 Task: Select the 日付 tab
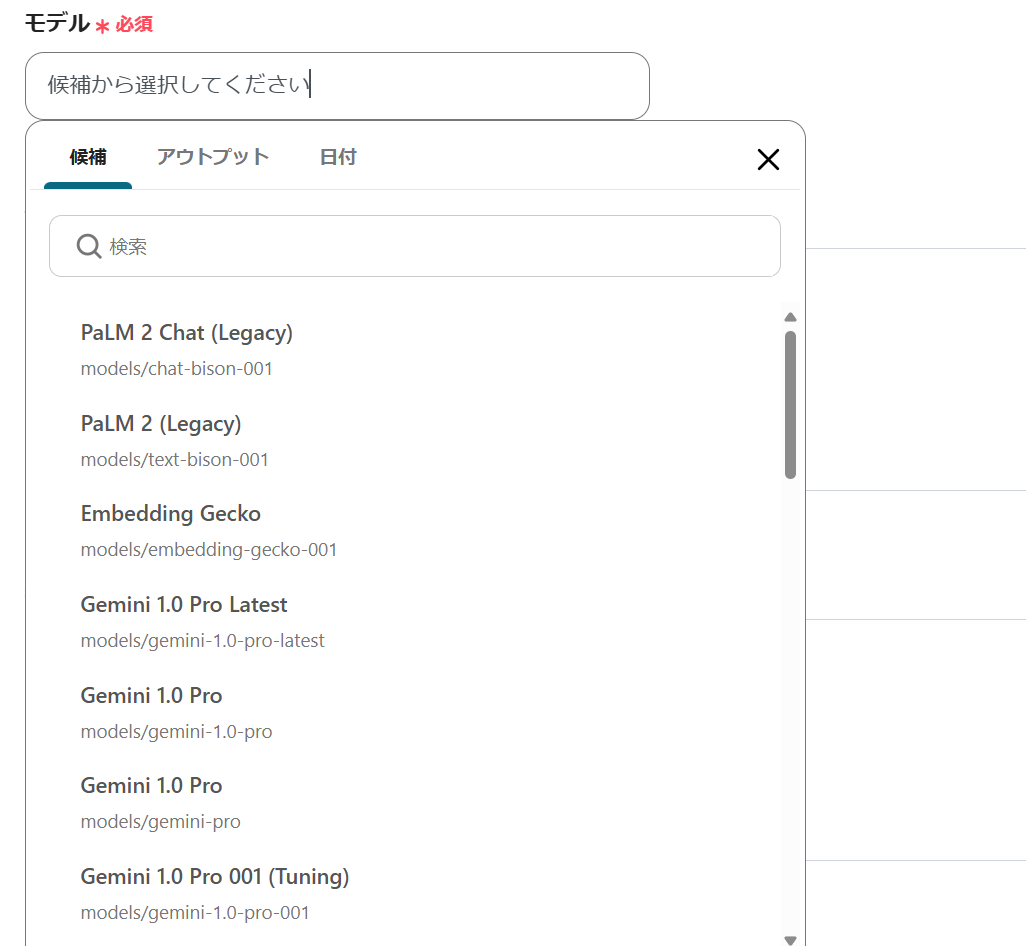338,157
